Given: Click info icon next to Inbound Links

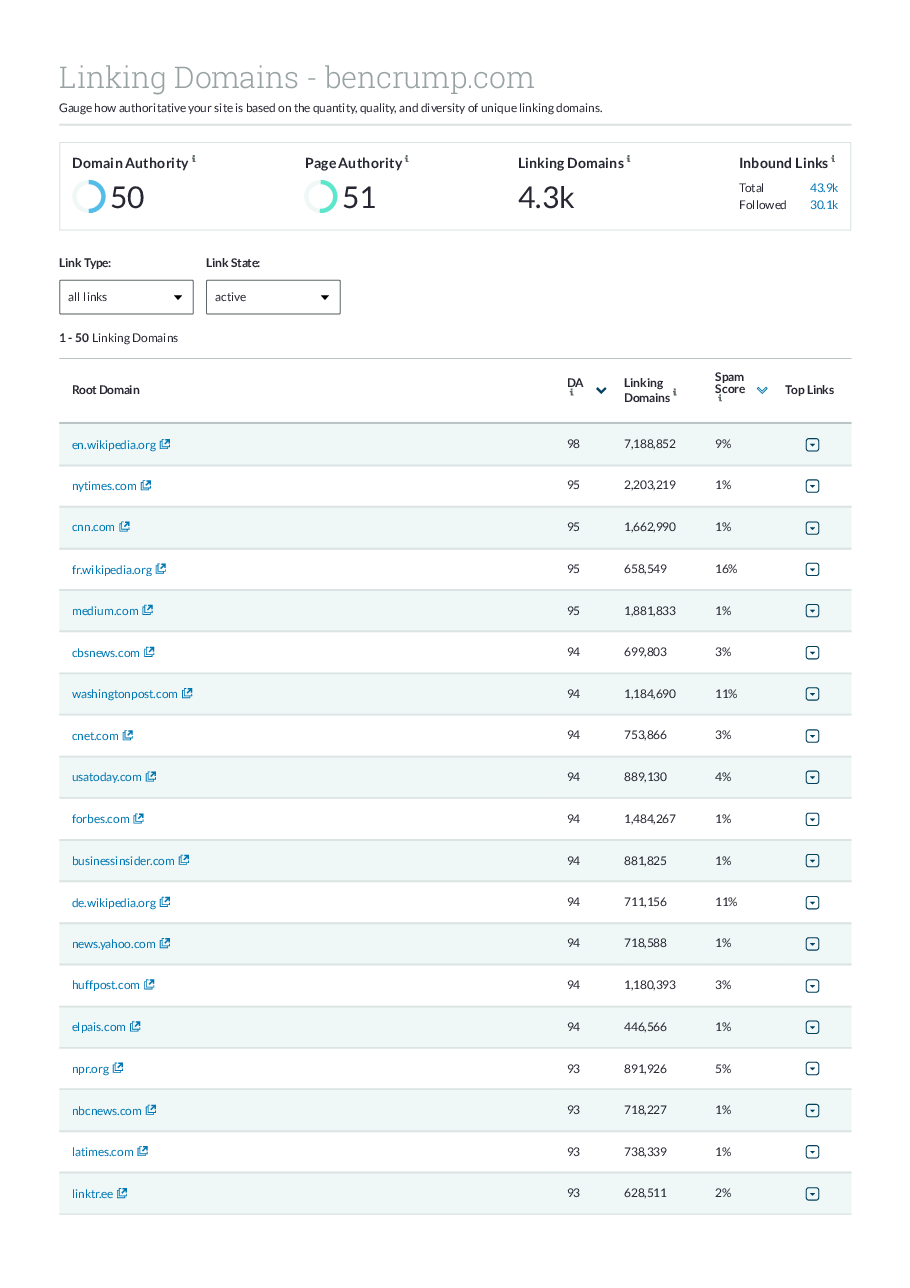Looking at the screenshot, I should (833, 159).
